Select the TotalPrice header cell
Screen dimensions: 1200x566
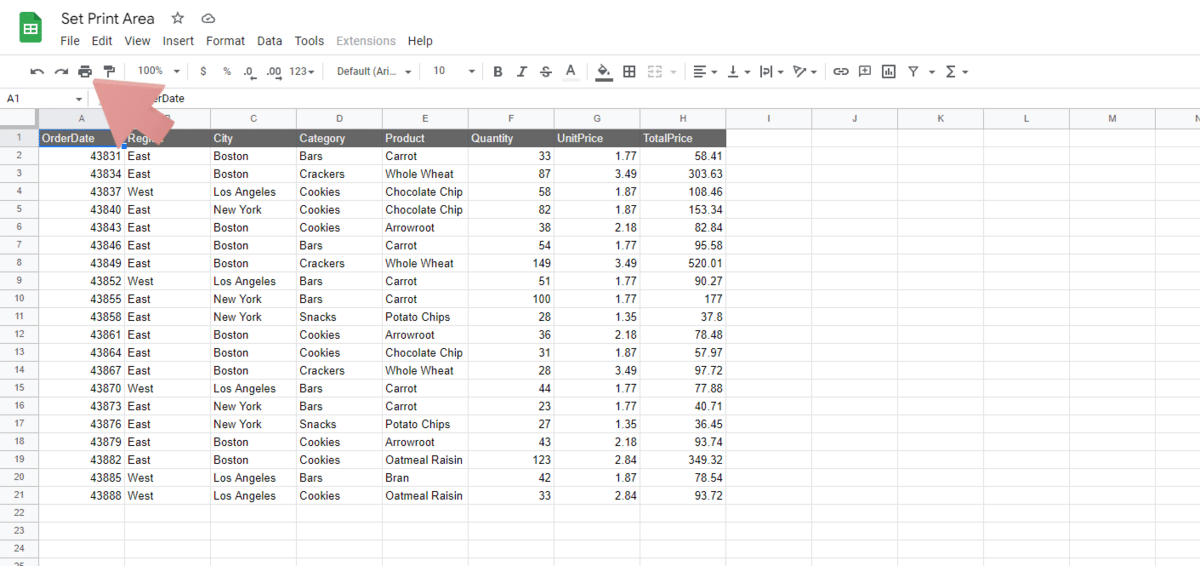click(683, 138)
